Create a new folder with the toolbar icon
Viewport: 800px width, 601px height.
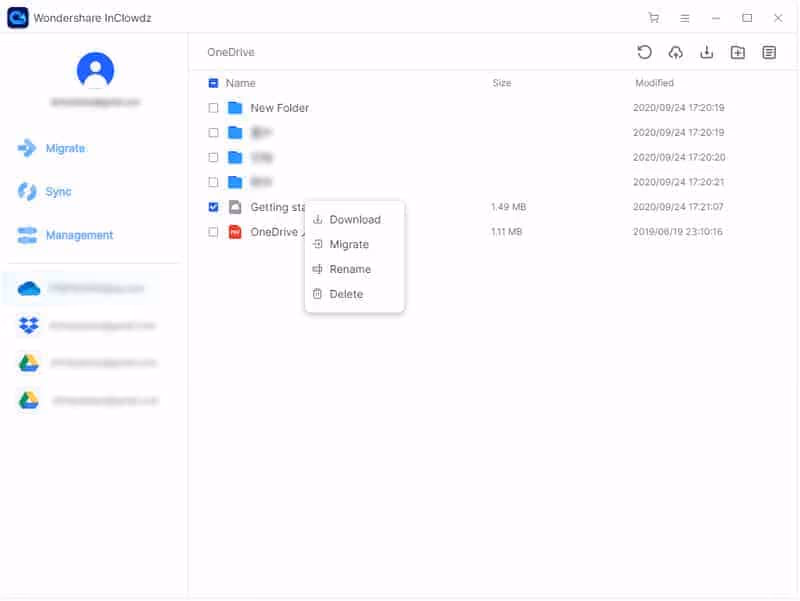pyautogui.click(x=736, y=51)
